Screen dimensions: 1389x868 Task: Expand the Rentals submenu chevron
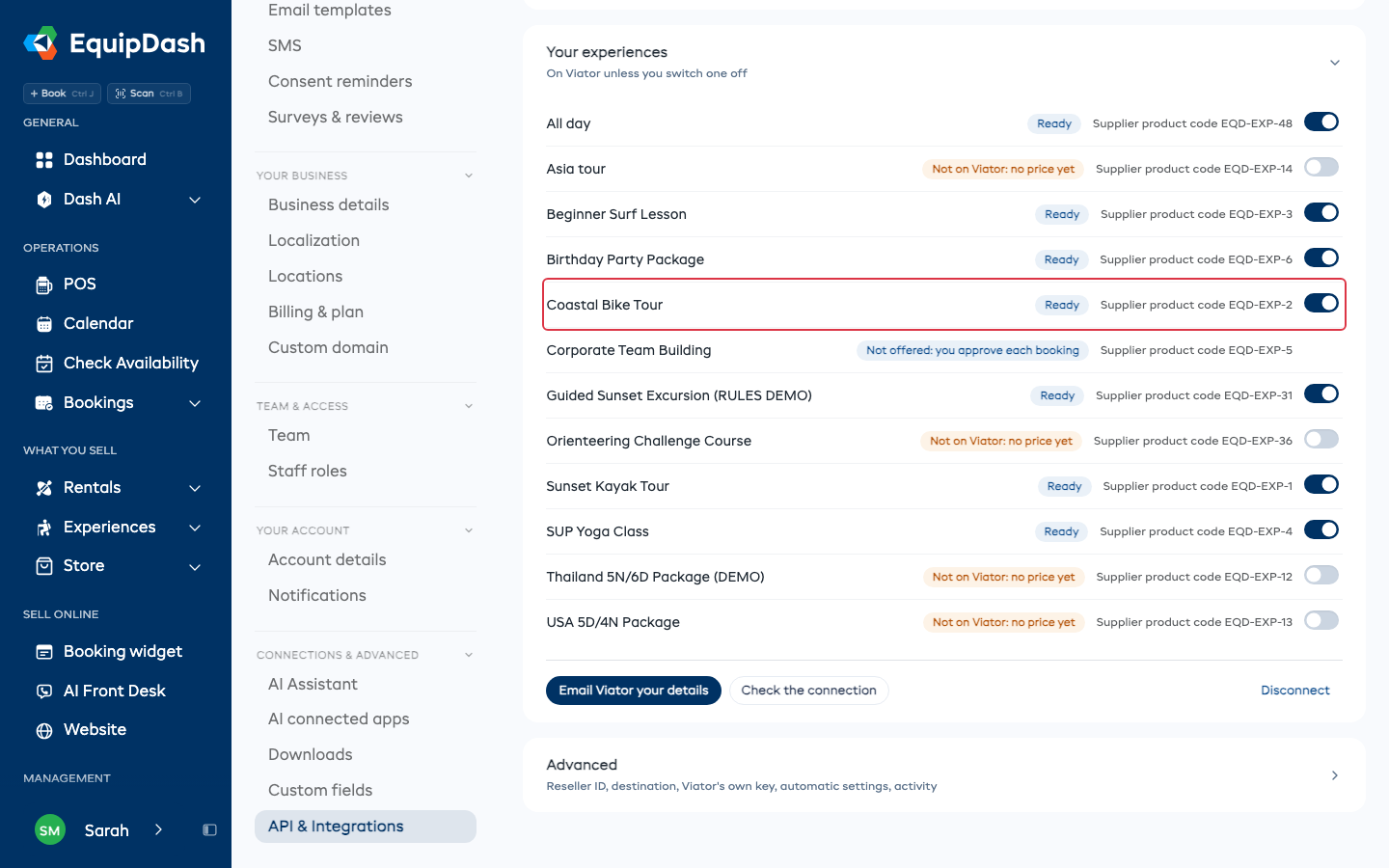point(195,488)
